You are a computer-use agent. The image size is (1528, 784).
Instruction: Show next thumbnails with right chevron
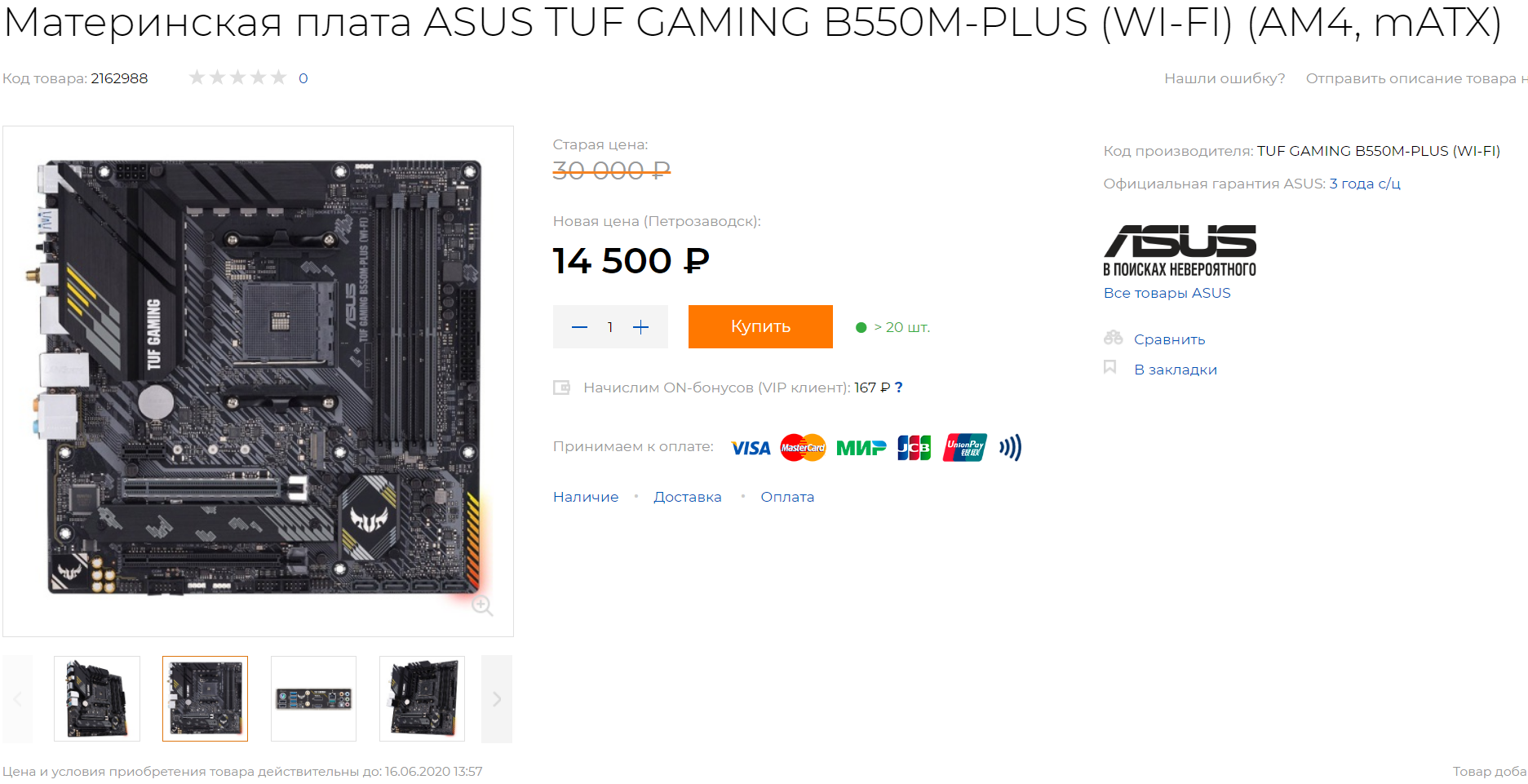497,699
